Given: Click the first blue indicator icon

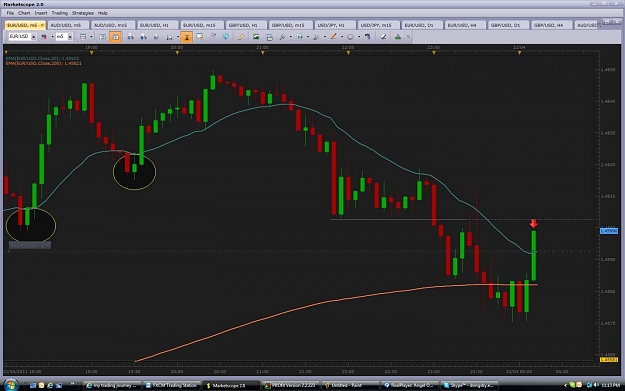Looking at the screenshot, I should (130, 37).
